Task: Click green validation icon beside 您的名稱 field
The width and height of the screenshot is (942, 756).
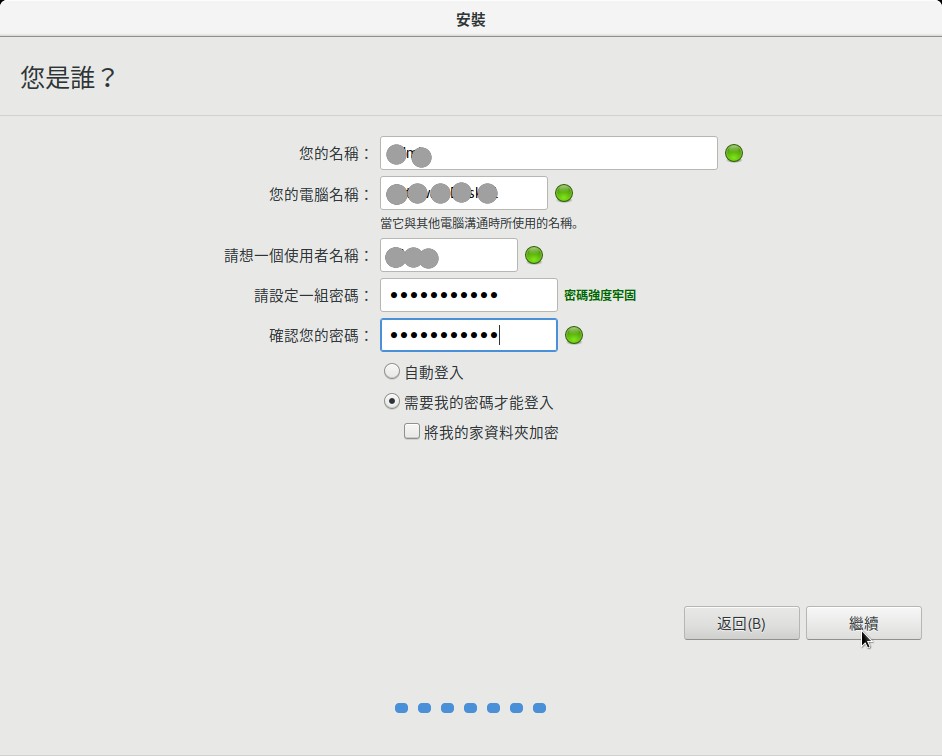Action: [734, 153]
